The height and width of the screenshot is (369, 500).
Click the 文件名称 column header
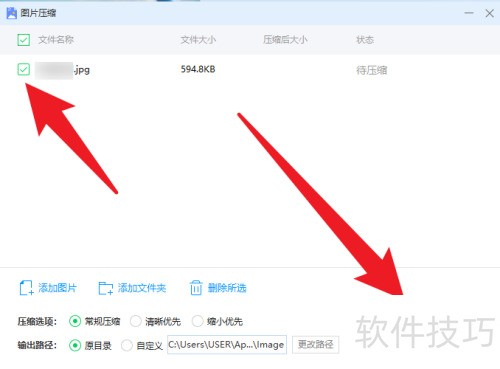[56, 40]
